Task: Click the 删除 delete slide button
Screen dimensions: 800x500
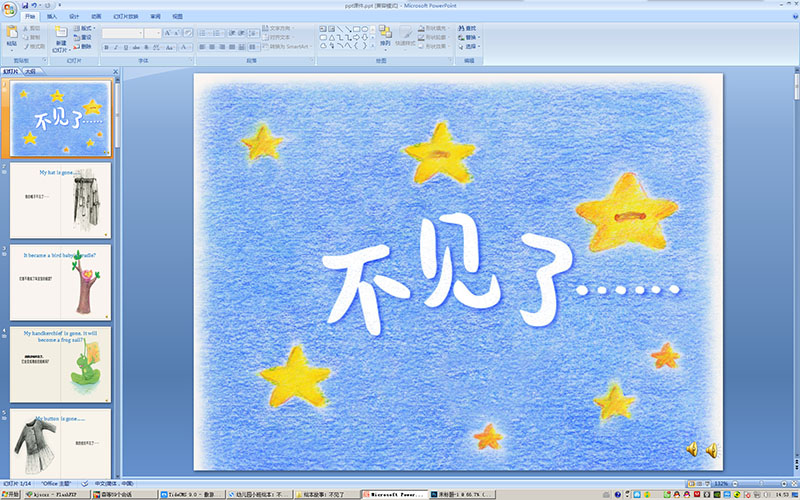Action: click(83, 46)
